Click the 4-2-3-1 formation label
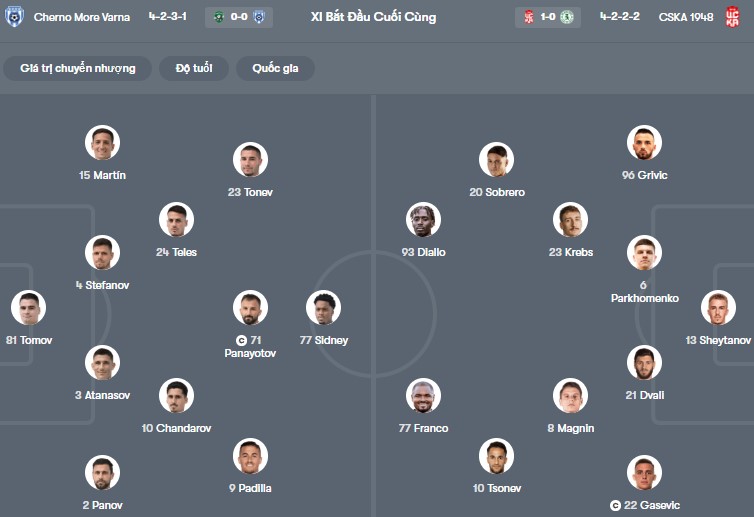The image size is (754, 517). tap(167, 17)
